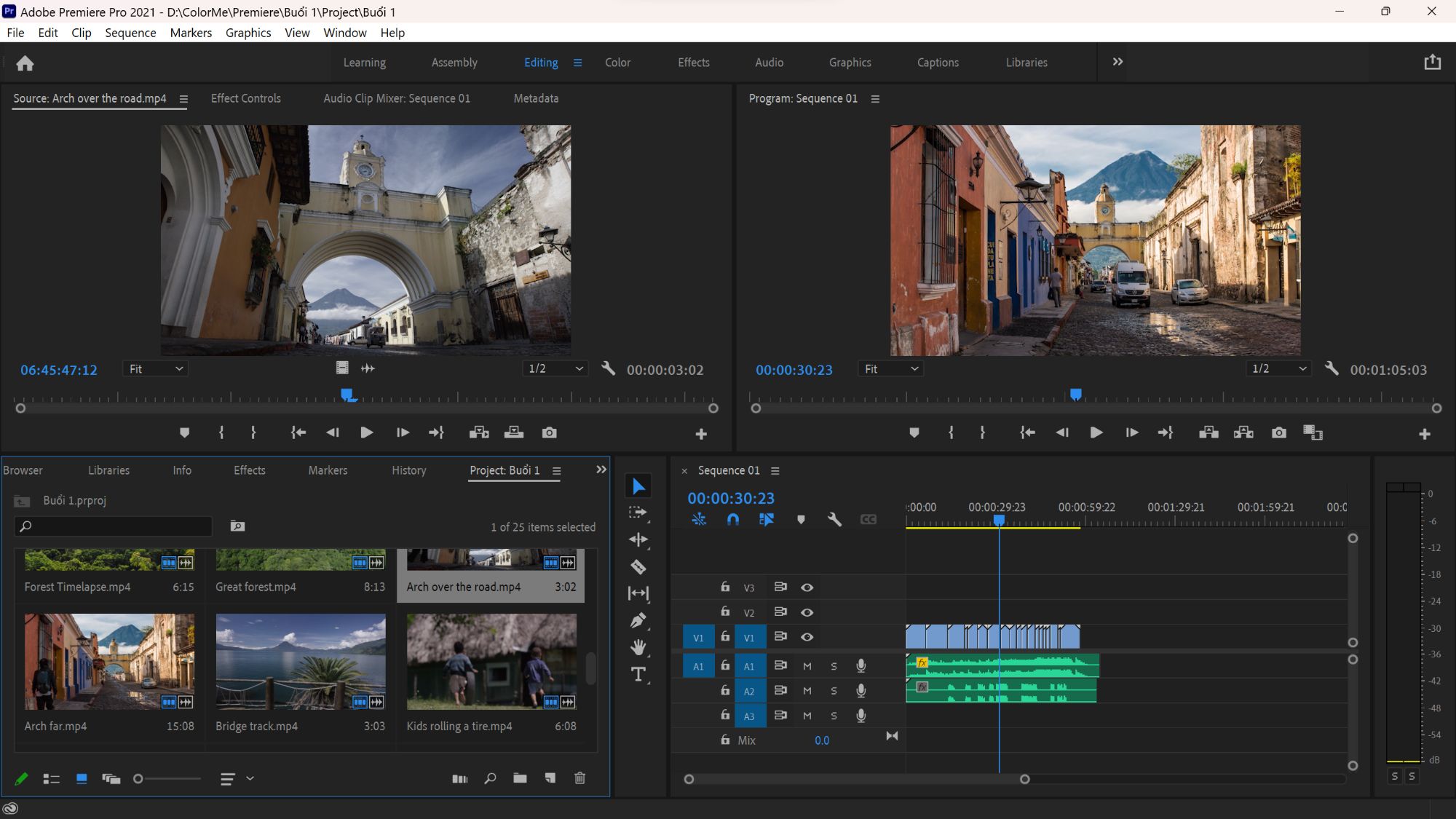Mute track A1
The image size is (1456, 819).
point(807,666)
